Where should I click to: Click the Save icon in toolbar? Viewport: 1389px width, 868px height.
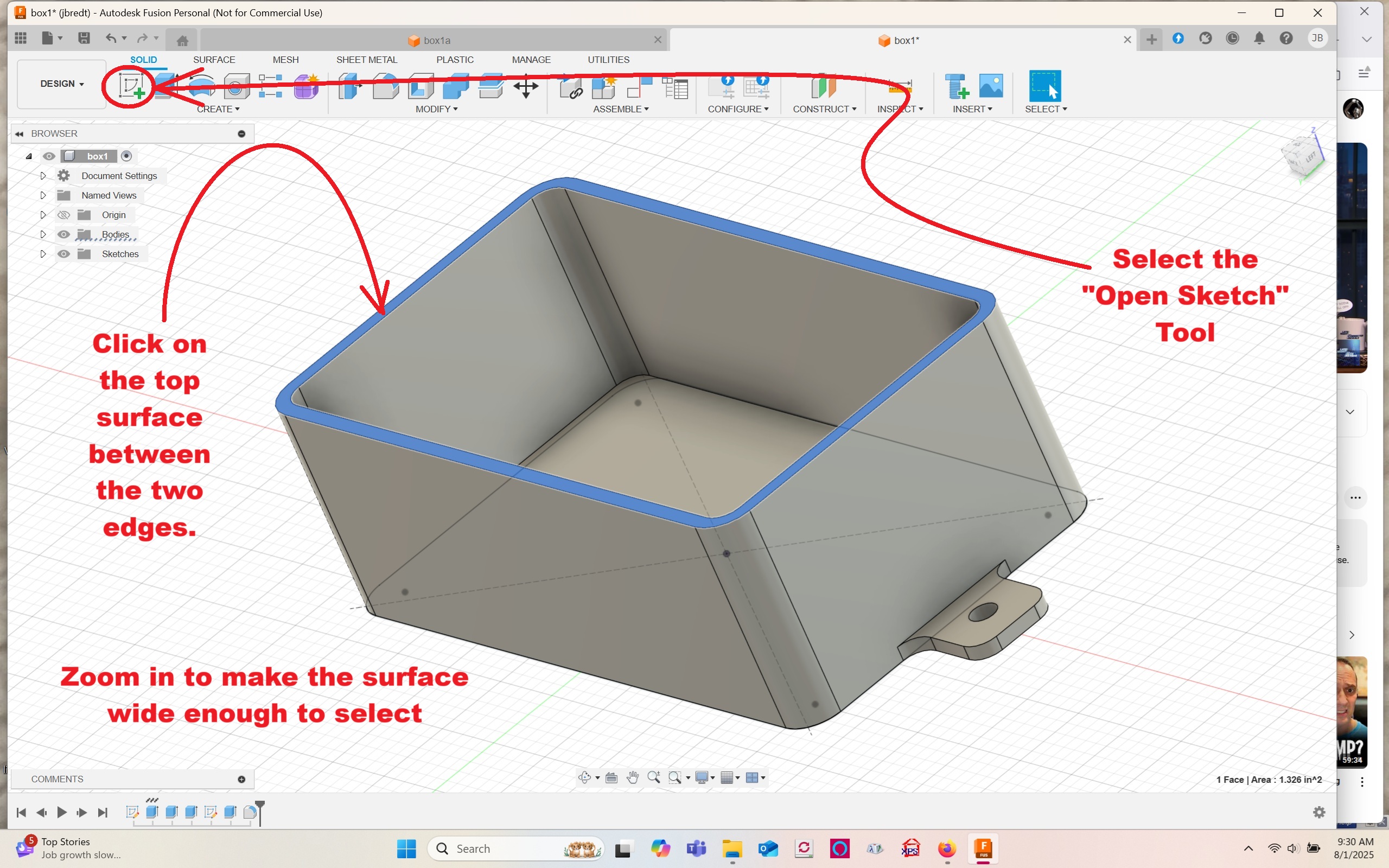pyautogui.click(x=84, y=39)
